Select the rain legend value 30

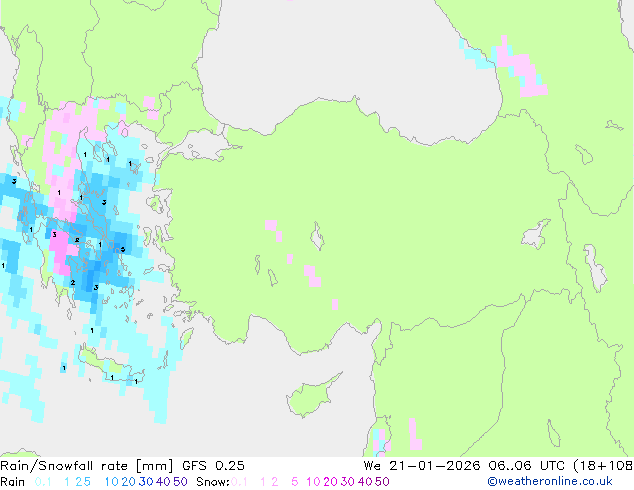(146, 482)
